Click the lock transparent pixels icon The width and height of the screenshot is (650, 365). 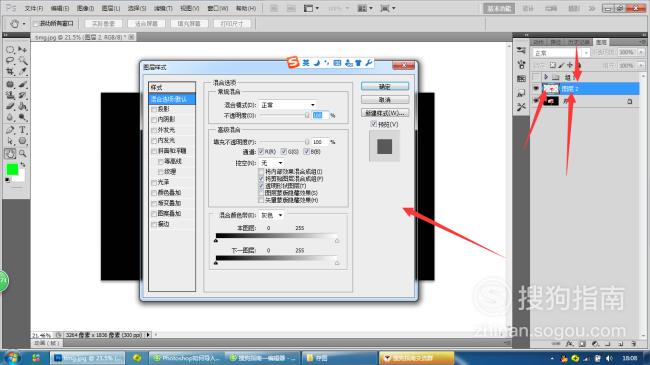(553, 65)
